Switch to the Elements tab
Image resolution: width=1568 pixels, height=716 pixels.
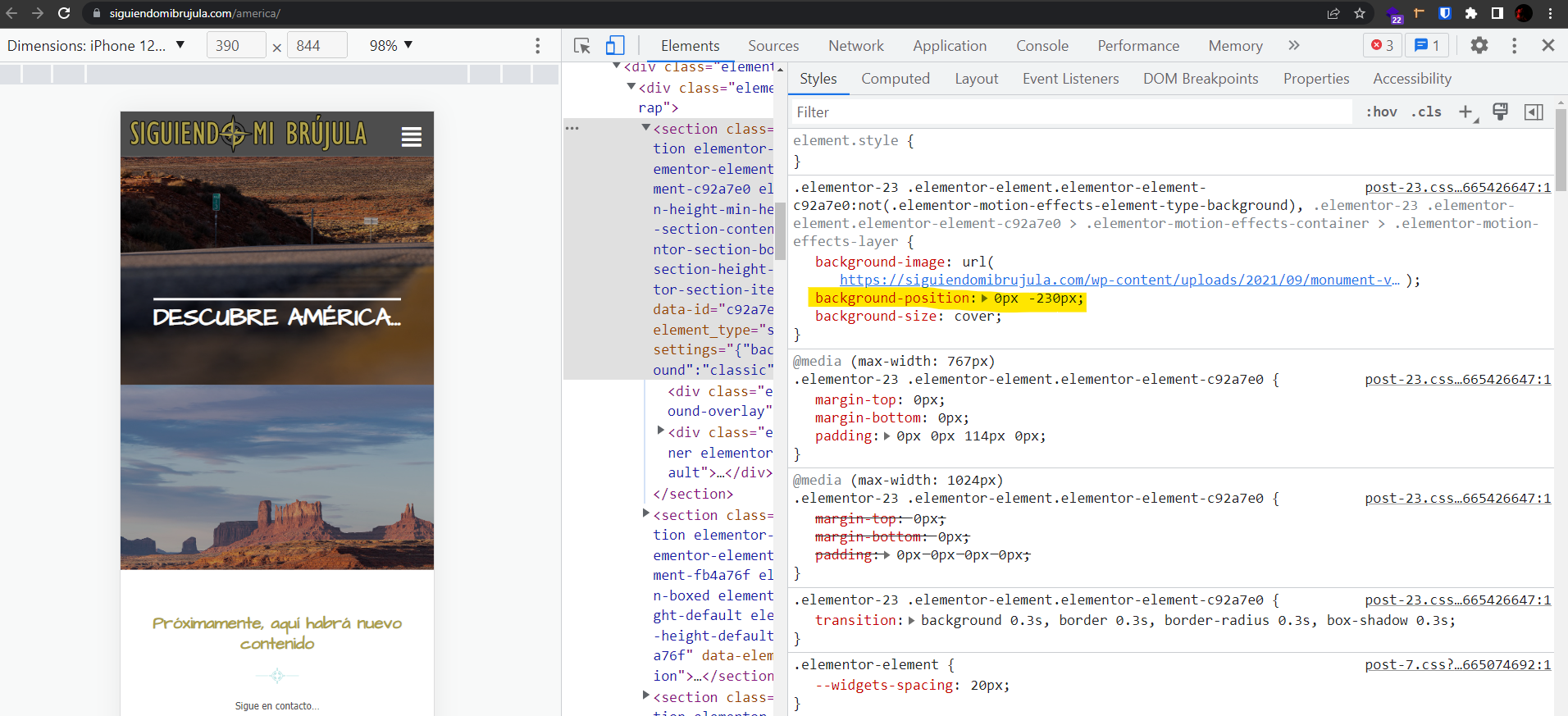[x=691, y=46]
